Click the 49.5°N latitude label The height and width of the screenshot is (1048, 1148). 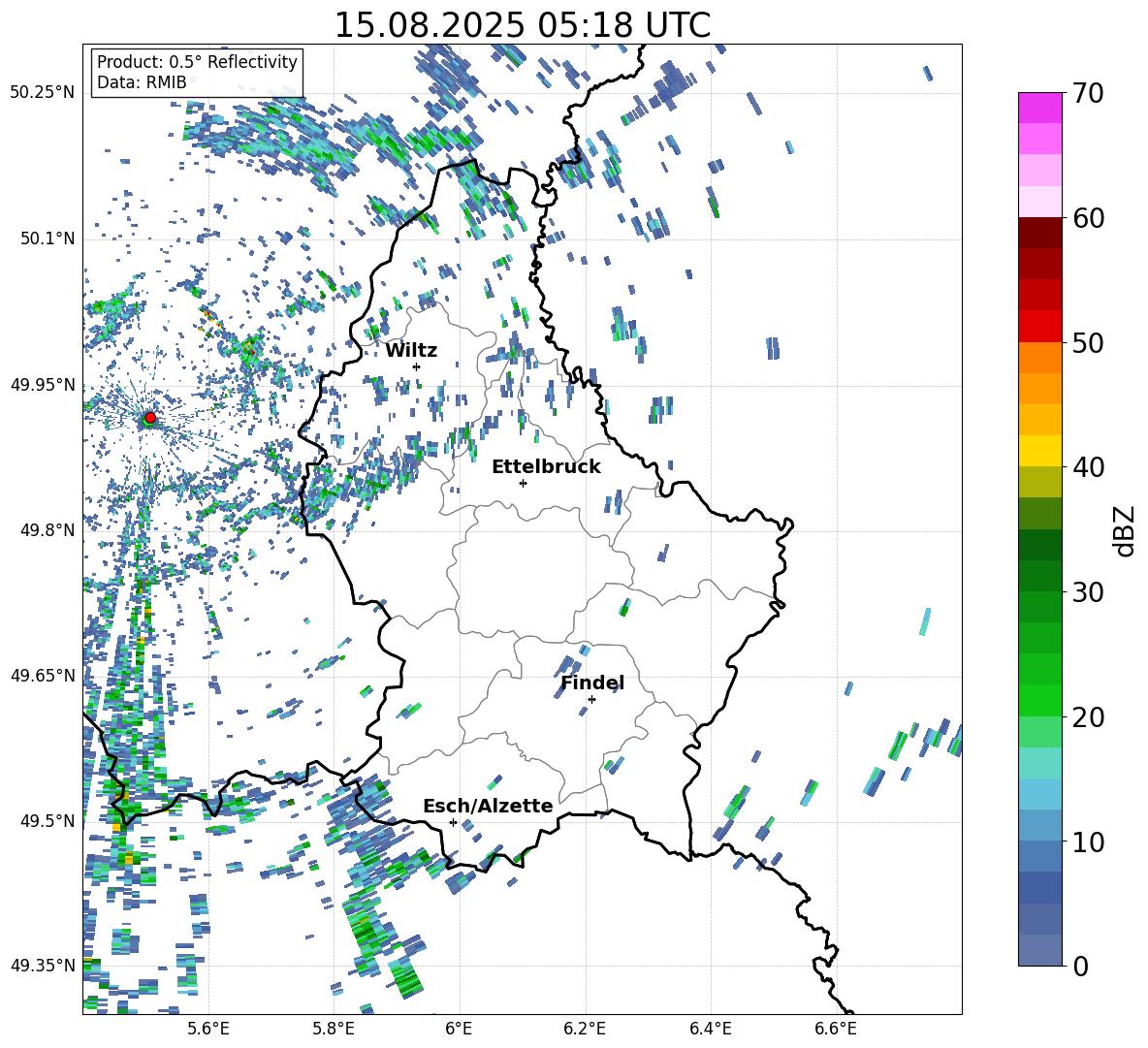pyautogui.click(x=47, y=821)
